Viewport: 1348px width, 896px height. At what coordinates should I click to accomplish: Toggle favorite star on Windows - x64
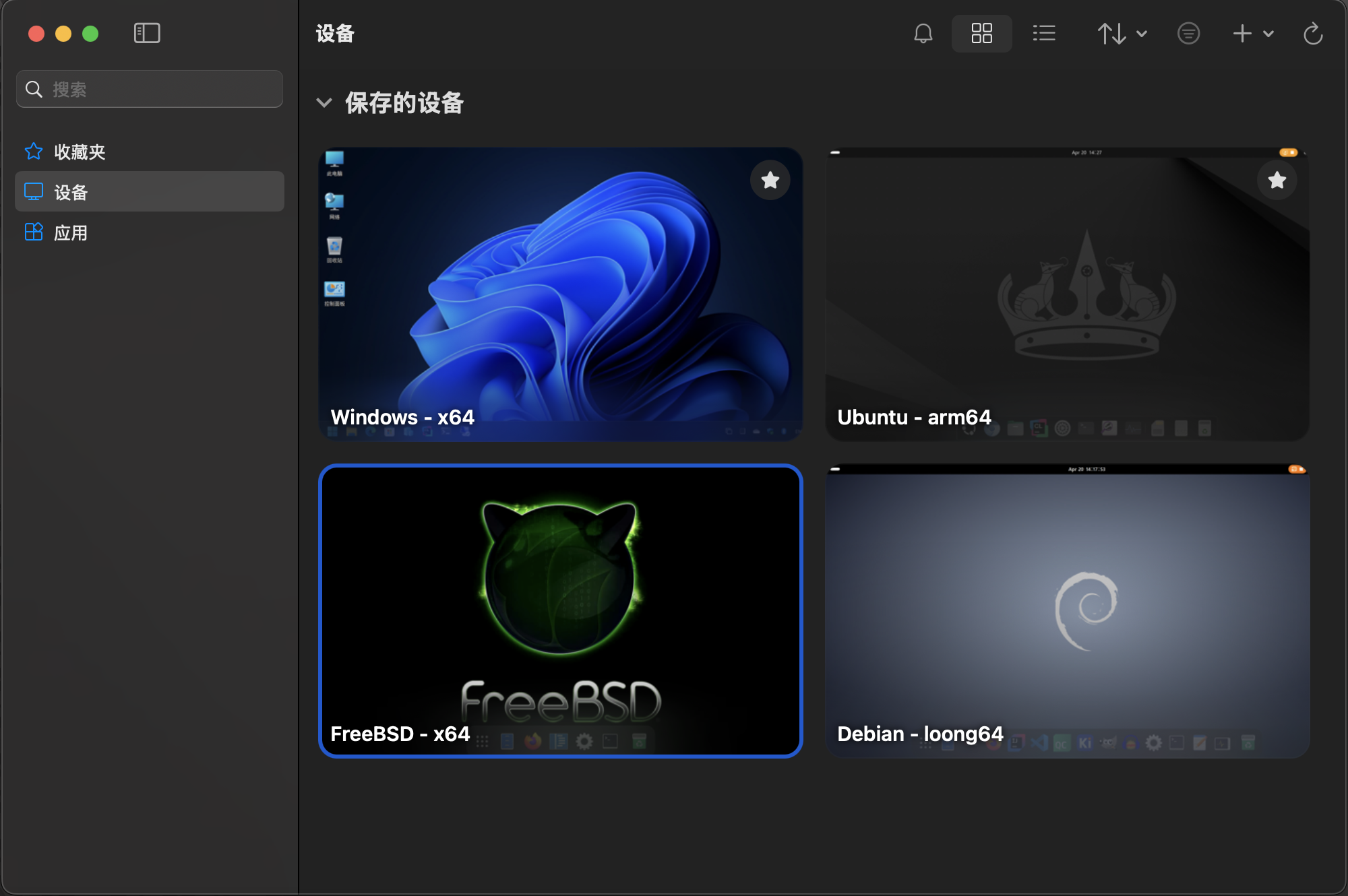pos(770,180)
